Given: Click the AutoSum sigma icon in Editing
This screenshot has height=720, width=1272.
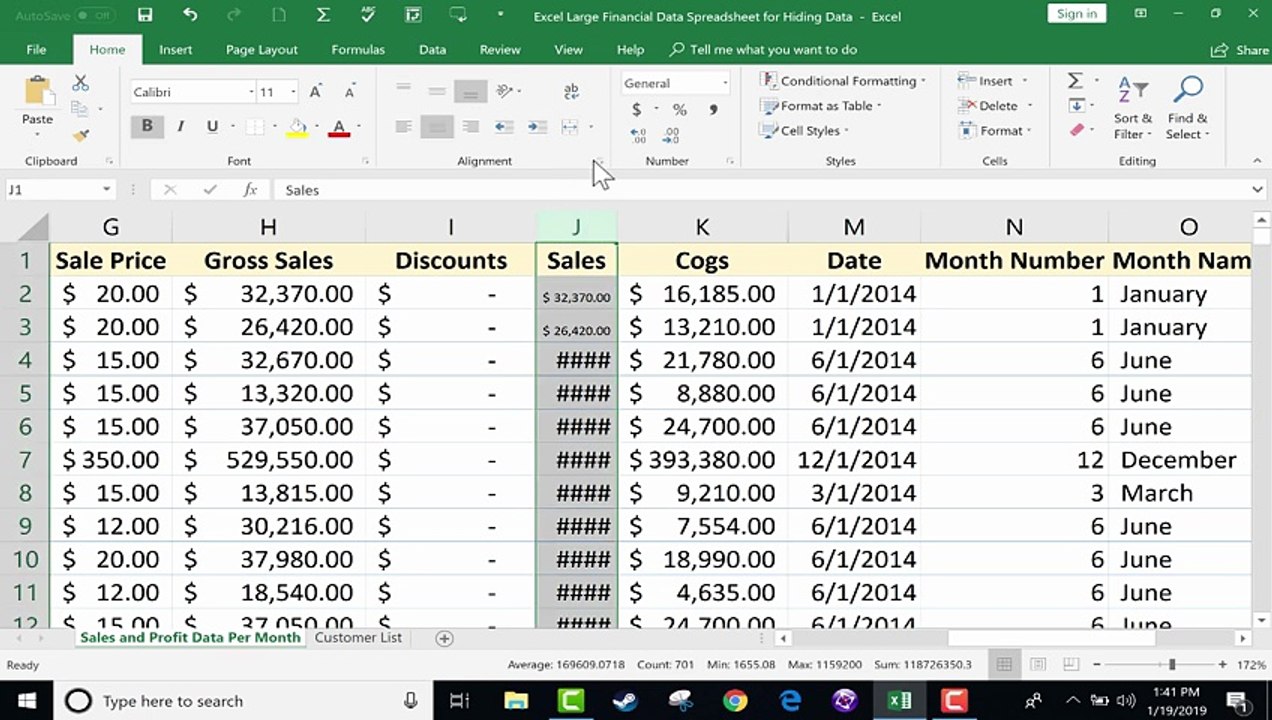Looking at the screenshot, I should coord(1076,81).
